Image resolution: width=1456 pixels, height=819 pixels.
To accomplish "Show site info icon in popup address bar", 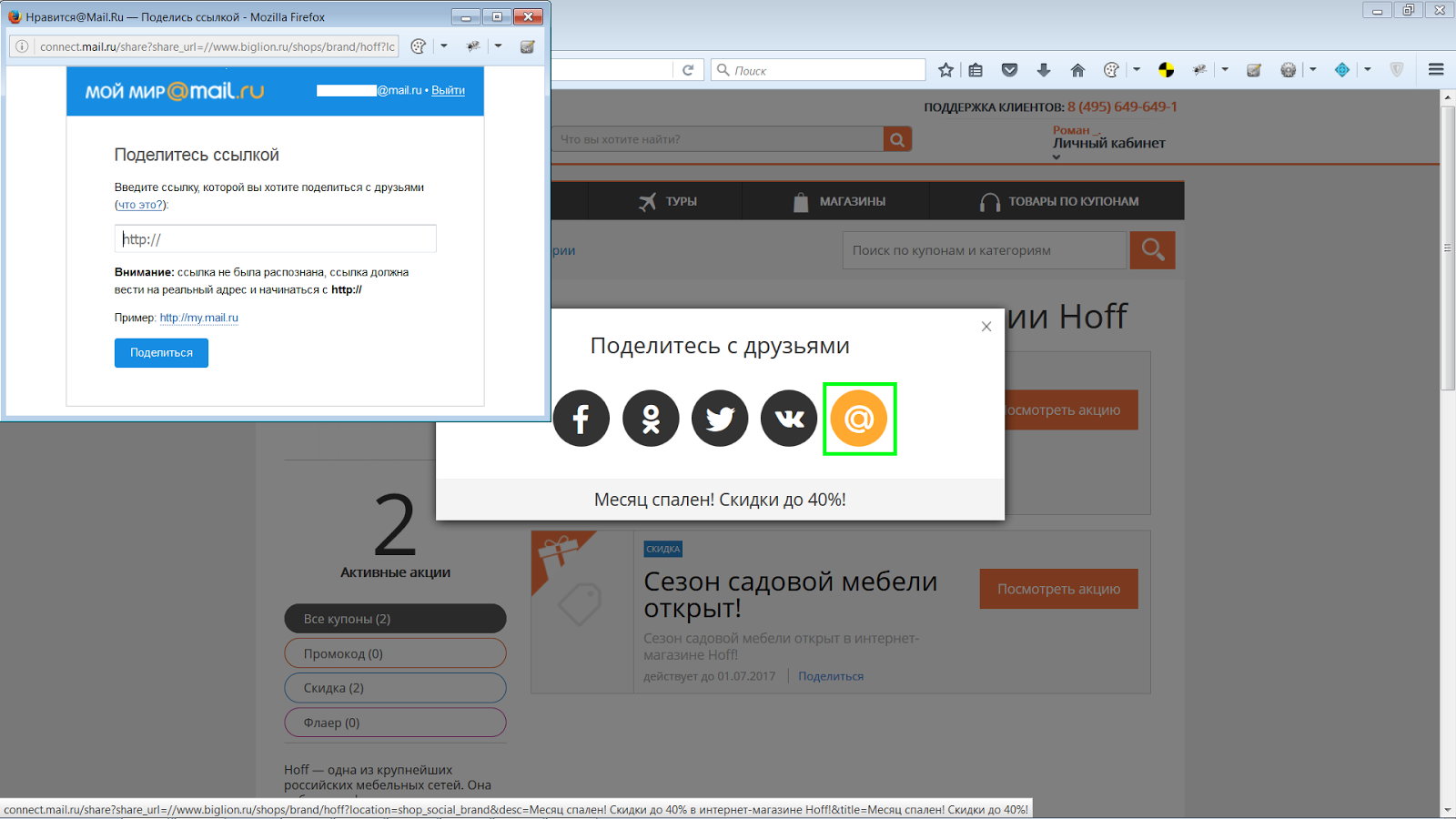I will point(22,46).
